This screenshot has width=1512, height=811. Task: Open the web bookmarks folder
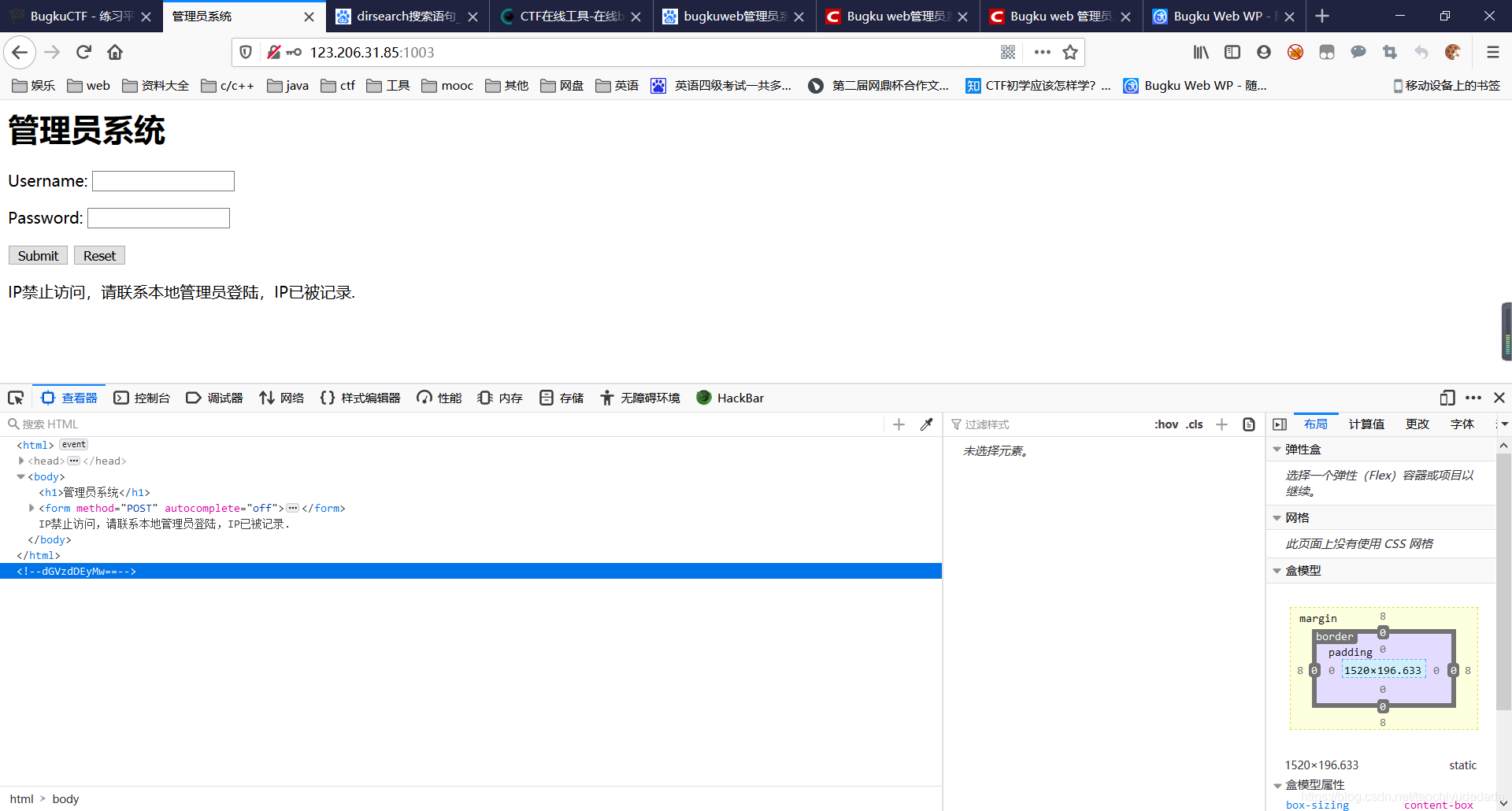89,85
